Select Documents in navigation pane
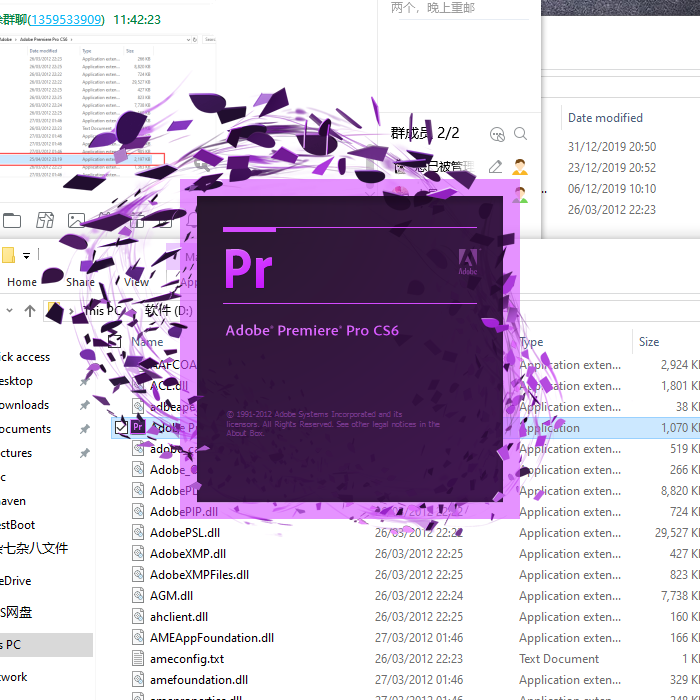The width and height of the screenshot is (700, 700). coord(25,429)
